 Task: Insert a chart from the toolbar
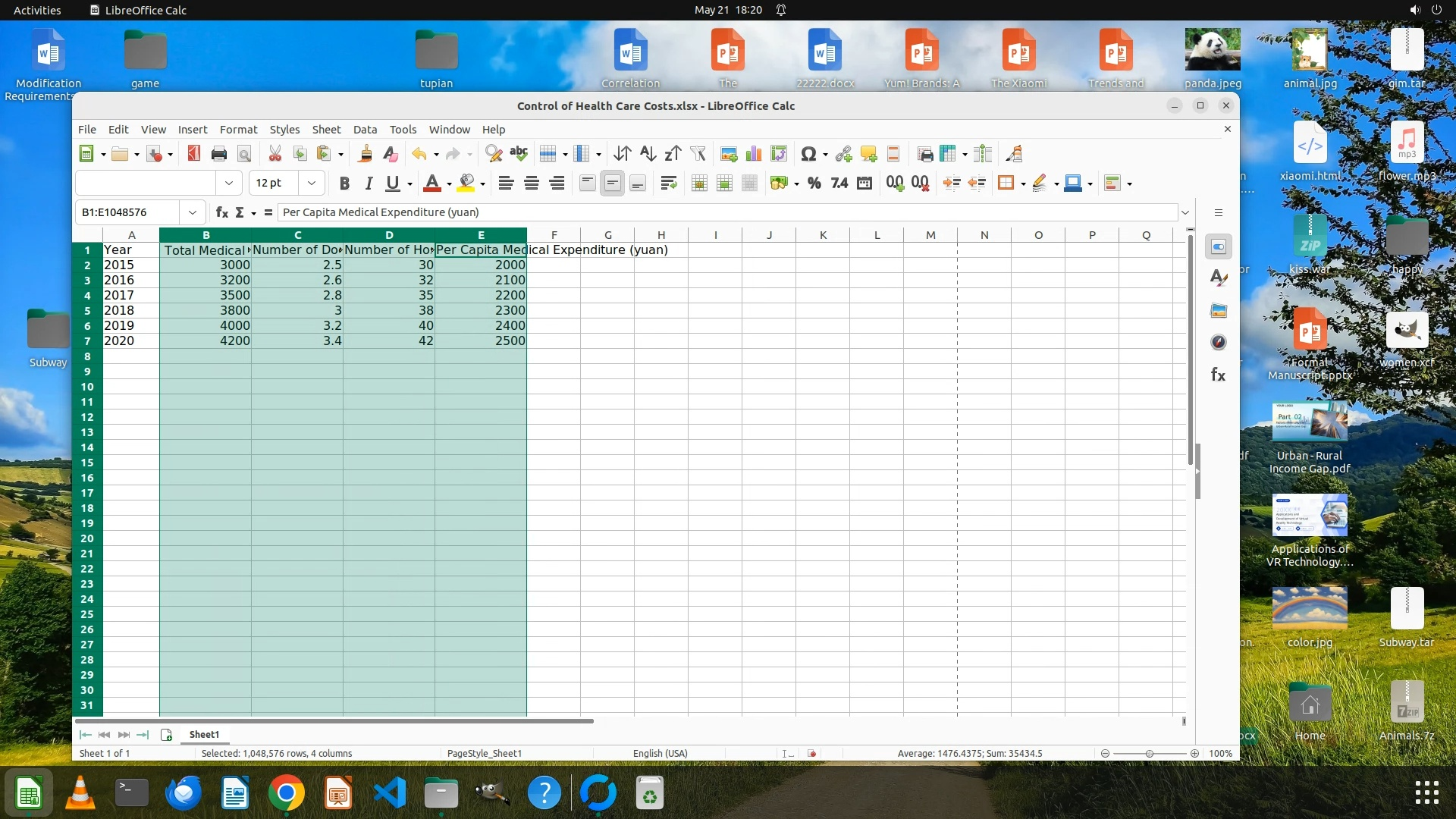point(753,155)
